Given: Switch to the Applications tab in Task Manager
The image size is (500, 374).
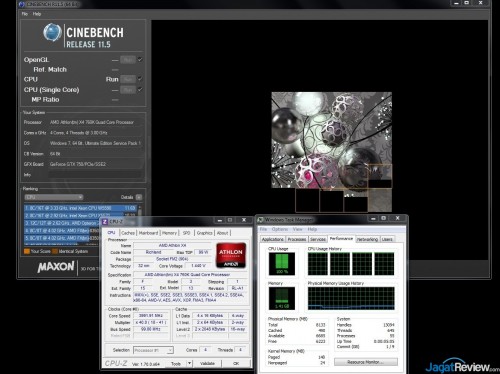Looking at the screenshot, I should pyautogui.click(x=273, y=239).
